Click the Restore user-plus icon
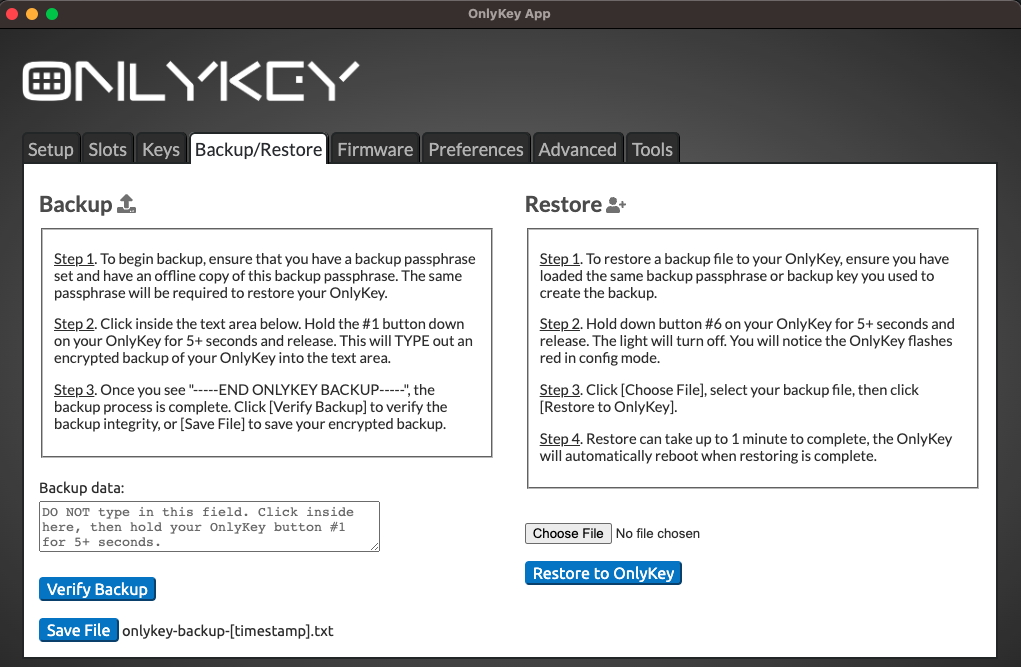 [615, 205]
